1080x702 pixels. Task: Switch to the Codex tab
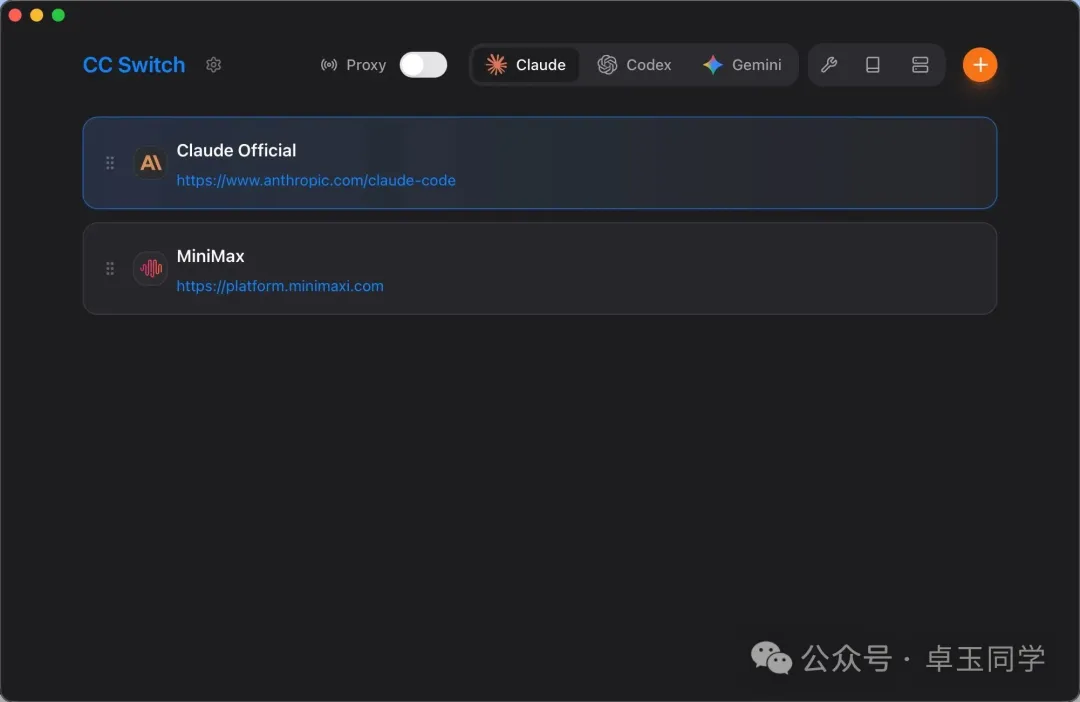point(634,65)
